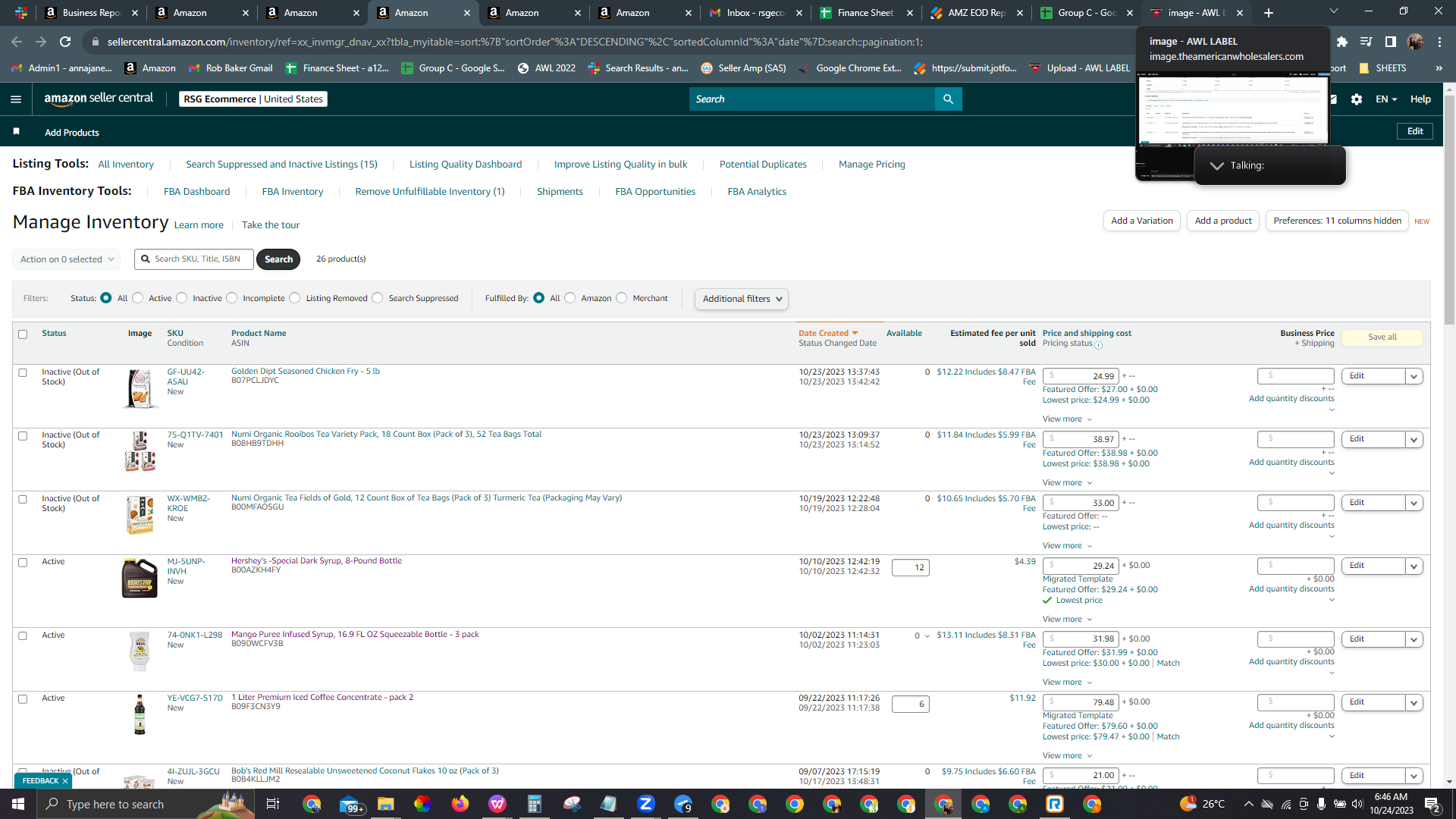Open Chrome three-dot menu
1456x819 pixels.
point(1439,42)
